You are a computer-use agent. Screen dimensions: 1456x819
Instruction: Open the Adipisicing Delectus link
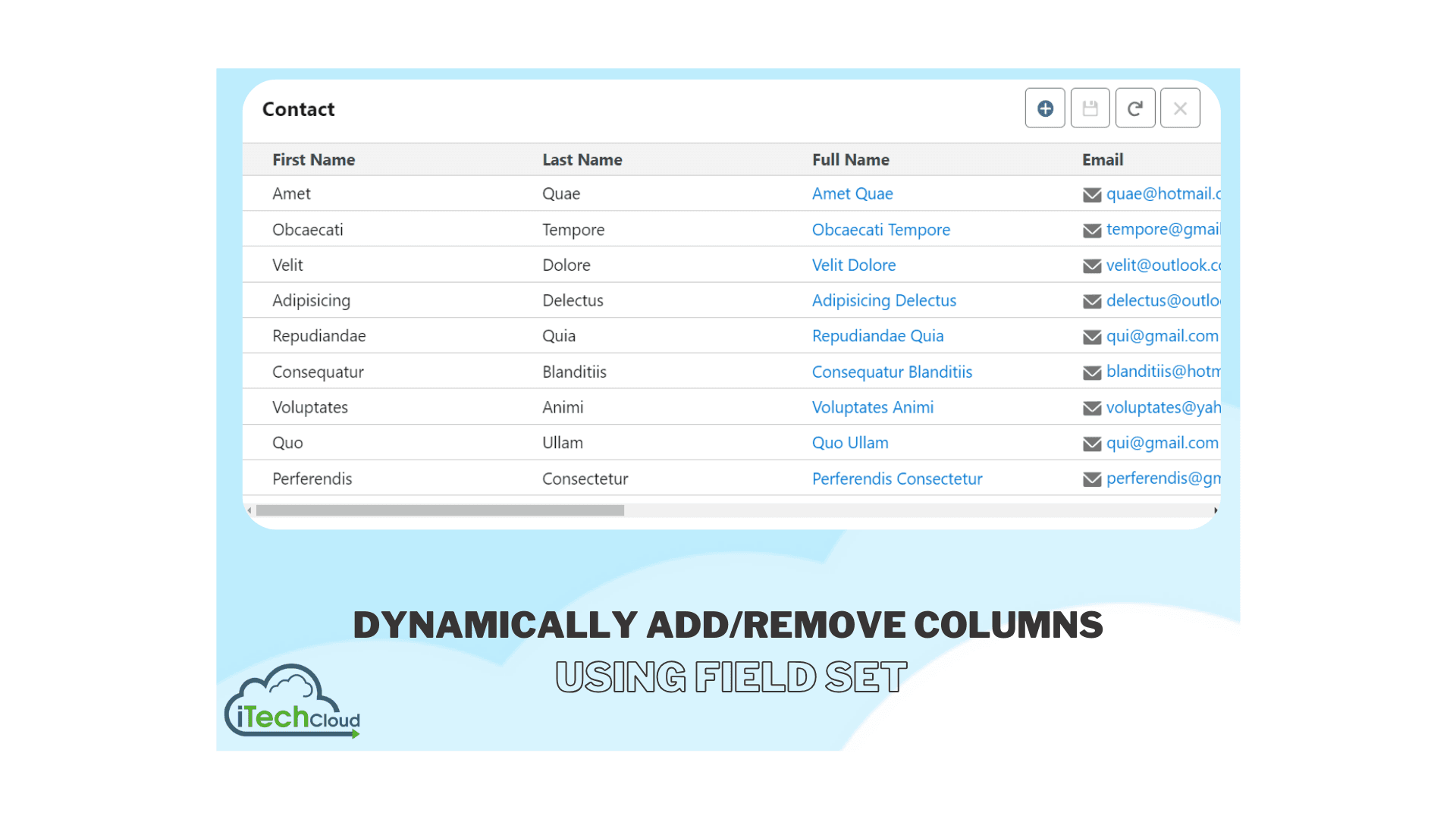coord(884,301)
